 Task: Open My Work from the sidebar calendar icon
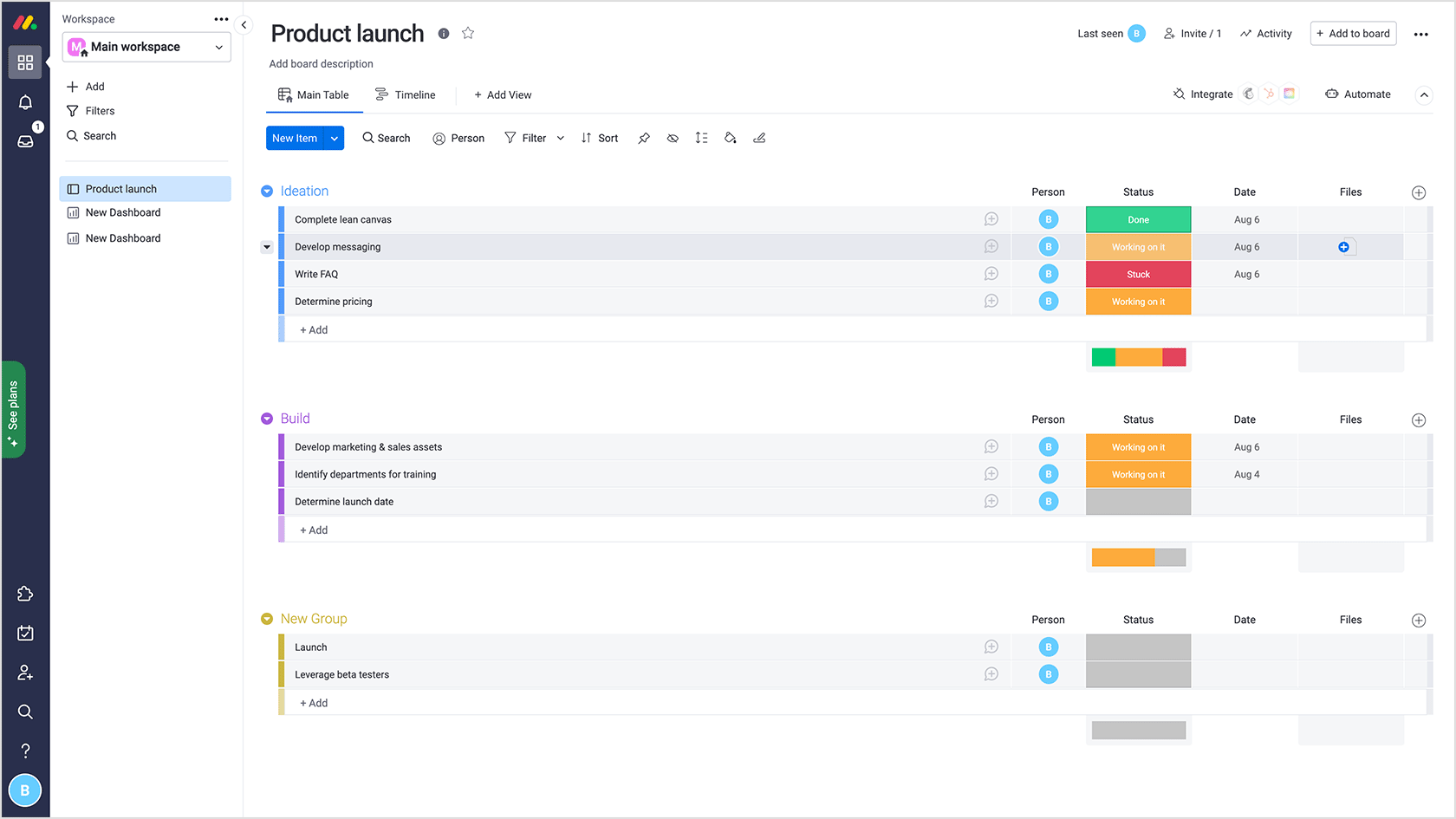coord(25,633)
